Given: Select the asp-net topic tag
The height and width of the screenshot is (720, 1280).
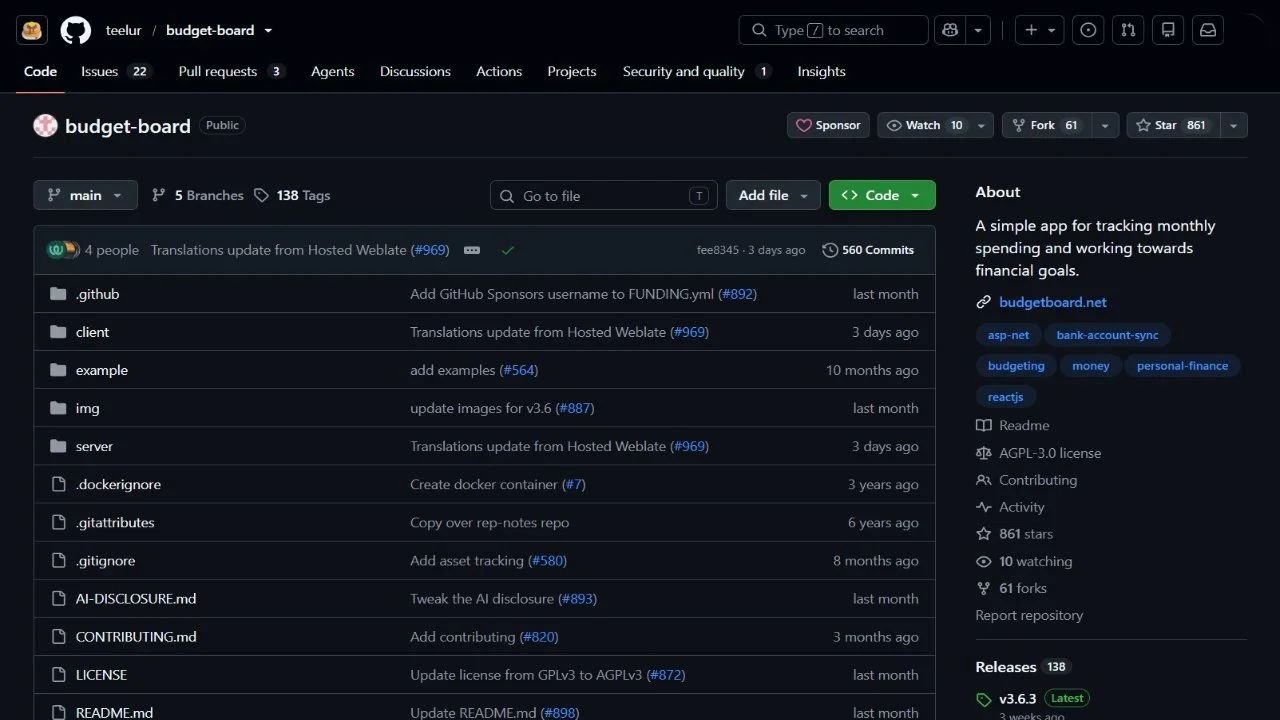Looking at the screenshot, I should coord(1008,335).
